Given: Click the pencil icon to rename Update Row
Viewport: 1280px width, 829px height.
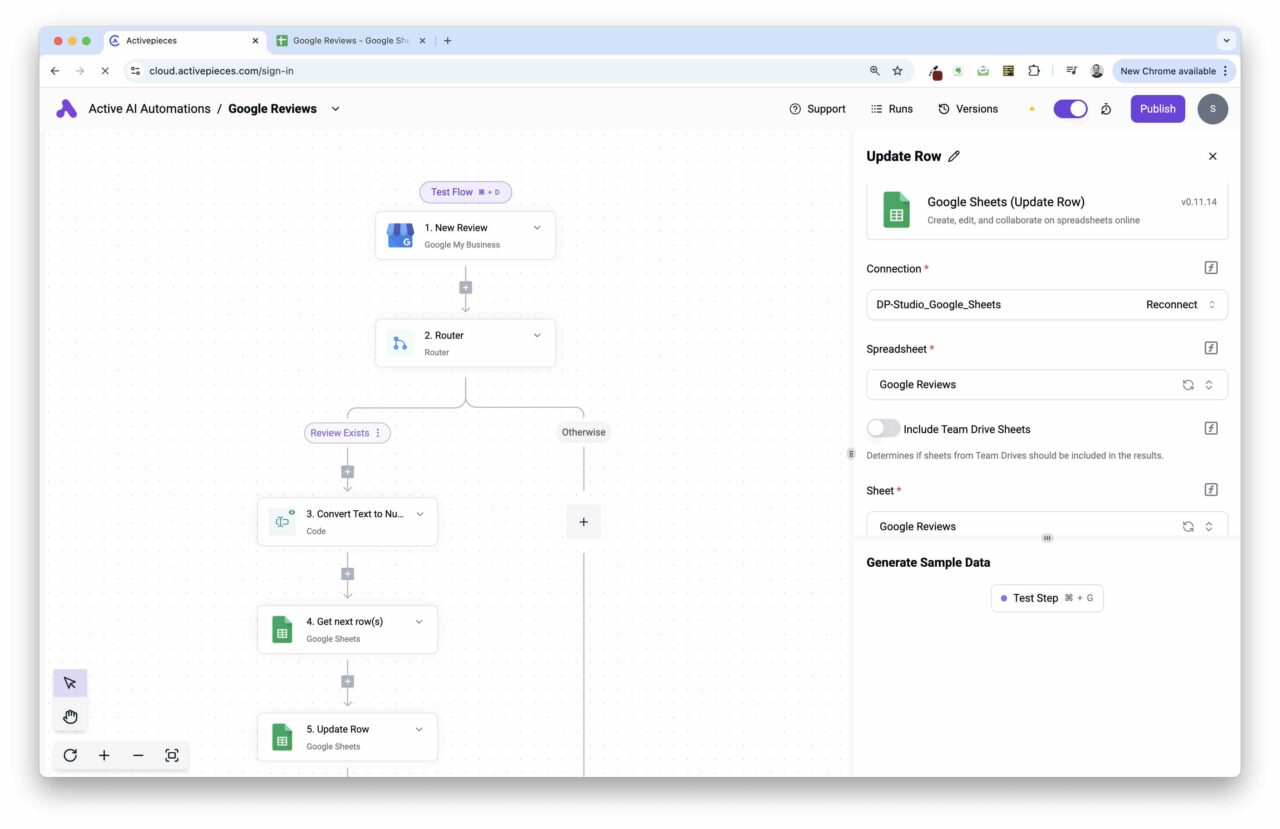Looking at the screenshot, I should [x=954, y=156].
